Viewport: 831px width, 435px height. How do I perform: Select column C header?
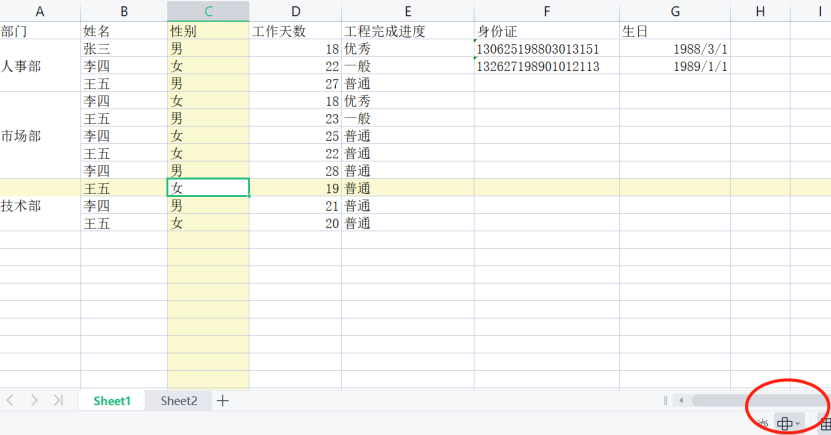pos(208,11)
